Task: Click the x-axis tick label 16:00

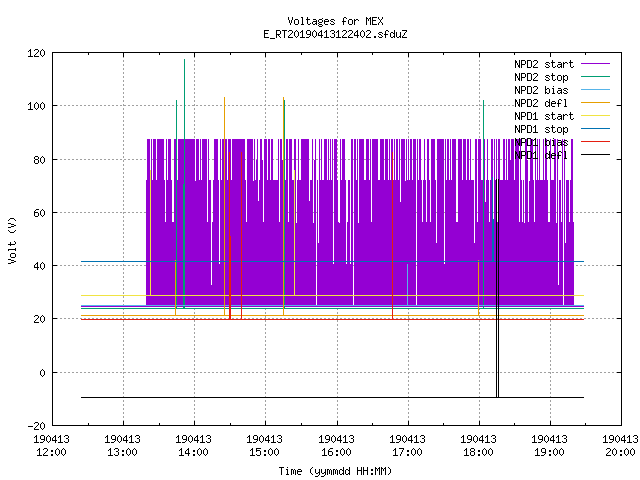Action: 336,452
